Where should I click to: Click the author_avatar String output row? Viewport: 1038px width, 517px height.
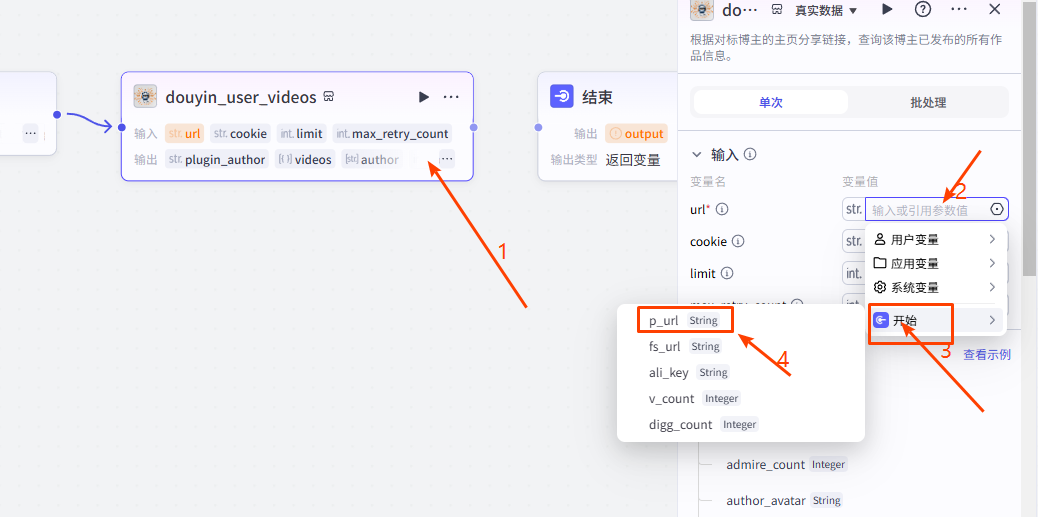(x=784, y=500)
